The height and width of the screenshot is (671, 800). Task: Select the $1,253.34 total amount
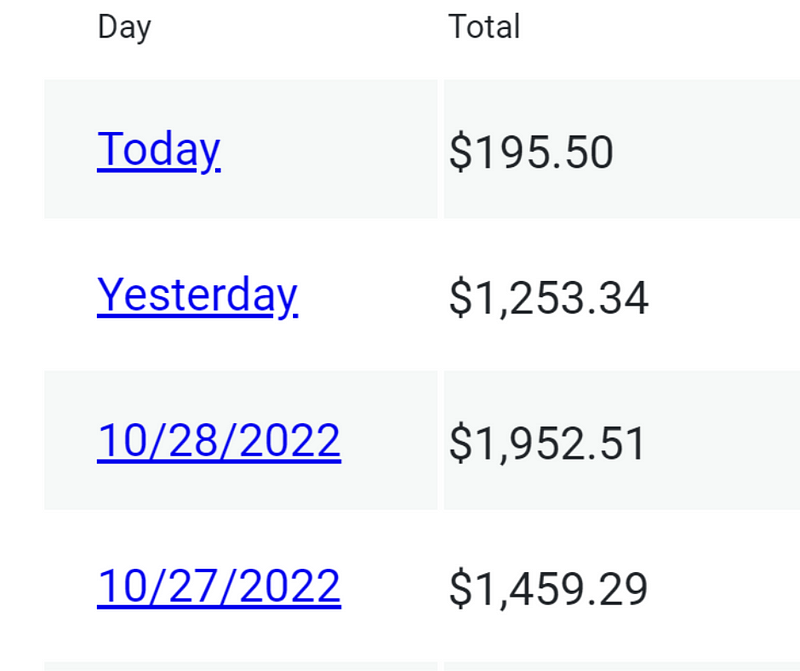click(x=548, y=297)
